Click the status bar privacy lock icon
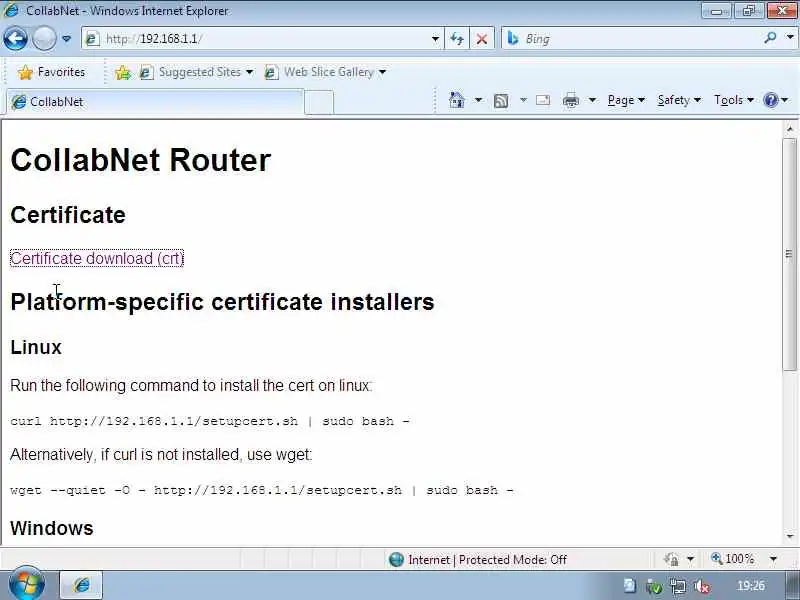Screen dimensions: 800x600 tap(671, 560)
